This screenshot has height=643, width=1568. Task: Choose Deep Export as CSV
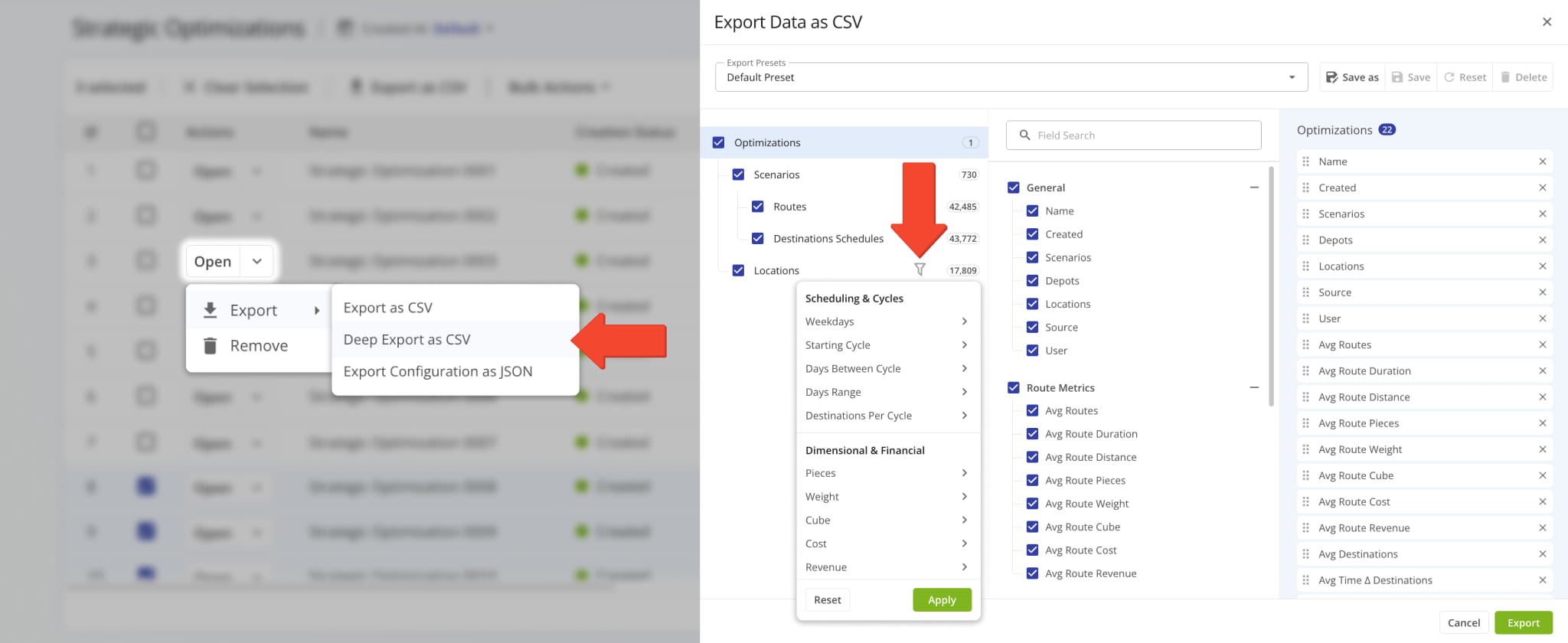pyautogui.click(x=407, y=340)
